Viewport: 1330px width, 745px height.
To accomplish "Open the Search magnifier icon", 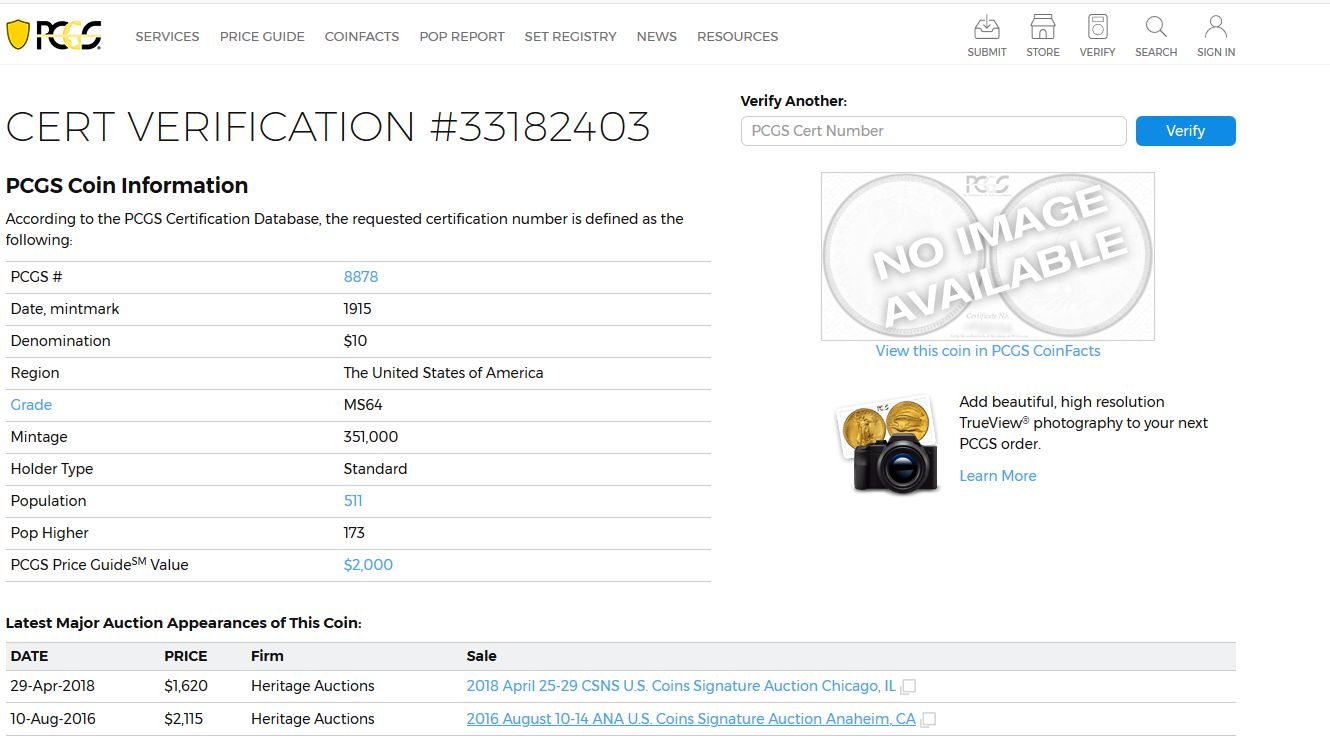I will click(x=1156, y=27).
